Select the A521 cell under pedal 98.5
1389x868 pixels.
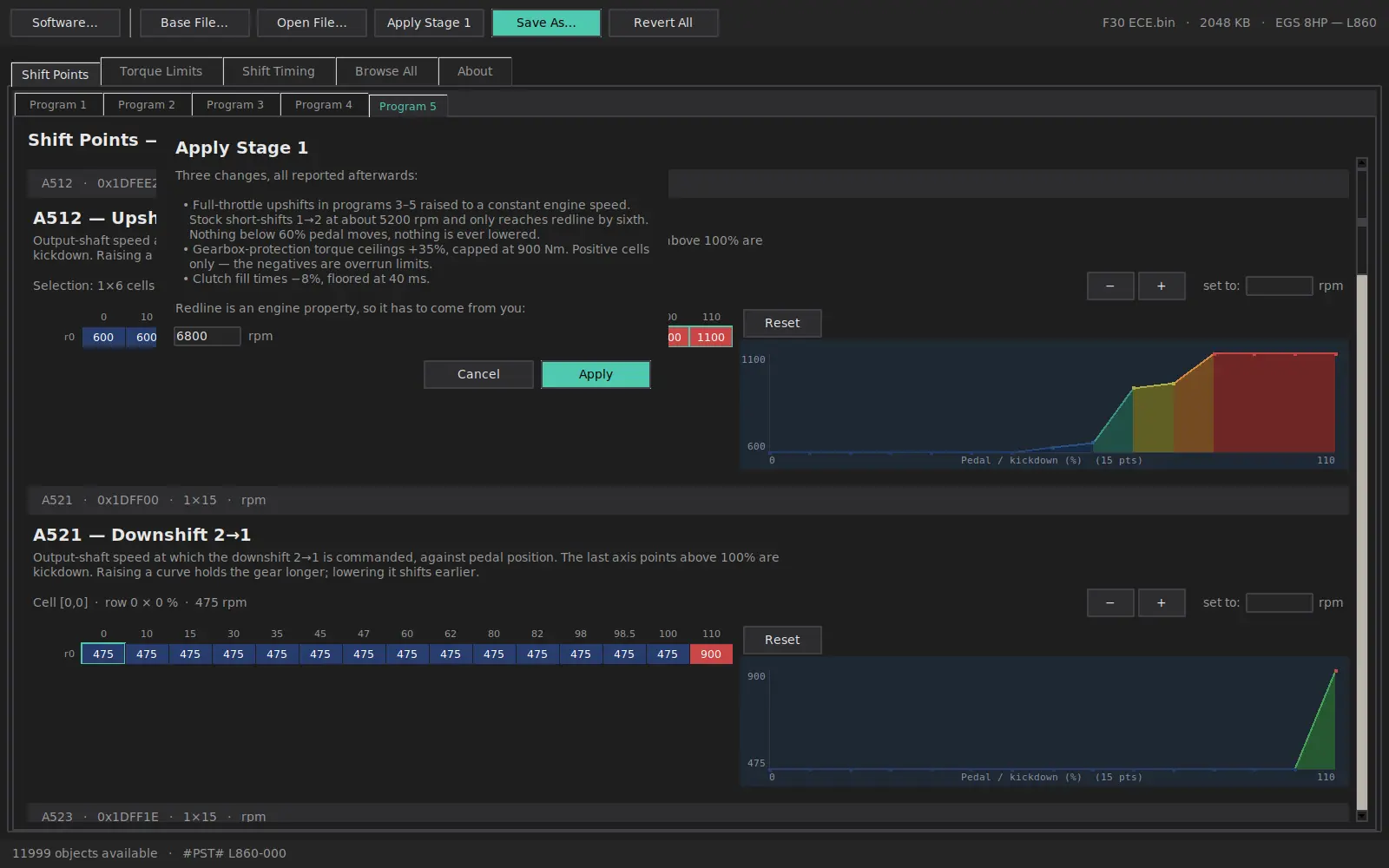pyautogui.click(x=624, y=654)
